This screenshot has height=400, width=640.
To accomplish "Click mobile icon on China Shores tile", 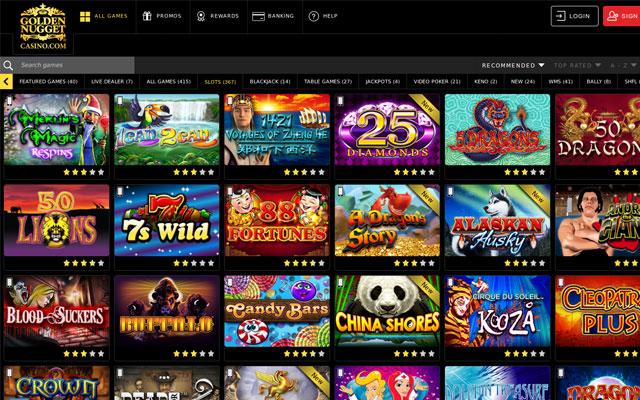I will click(x=340, y=282).
